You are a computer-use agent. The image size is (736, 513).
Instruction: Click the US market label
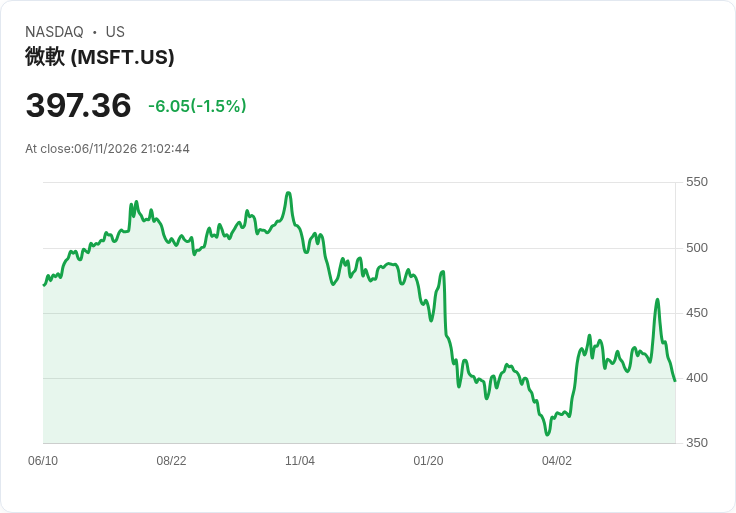coord(115,32)
